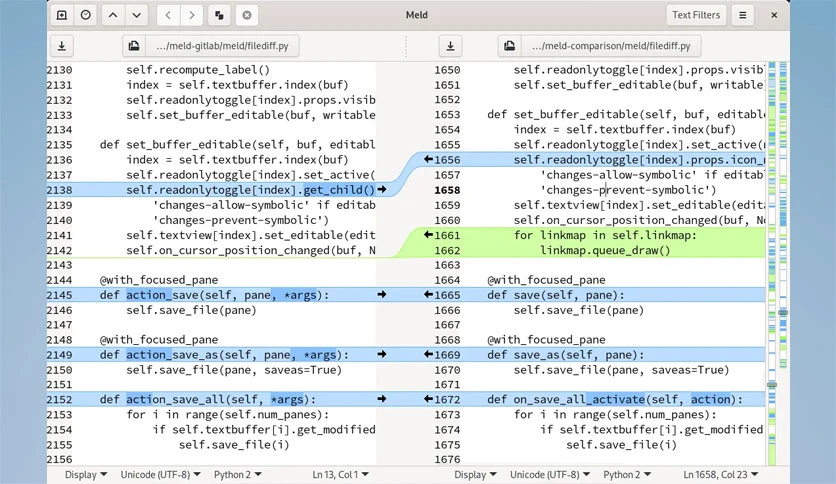This screenshot has width=836, height=484.
Task: Push line 2138 change to the right
Action: tap(382, 190)
